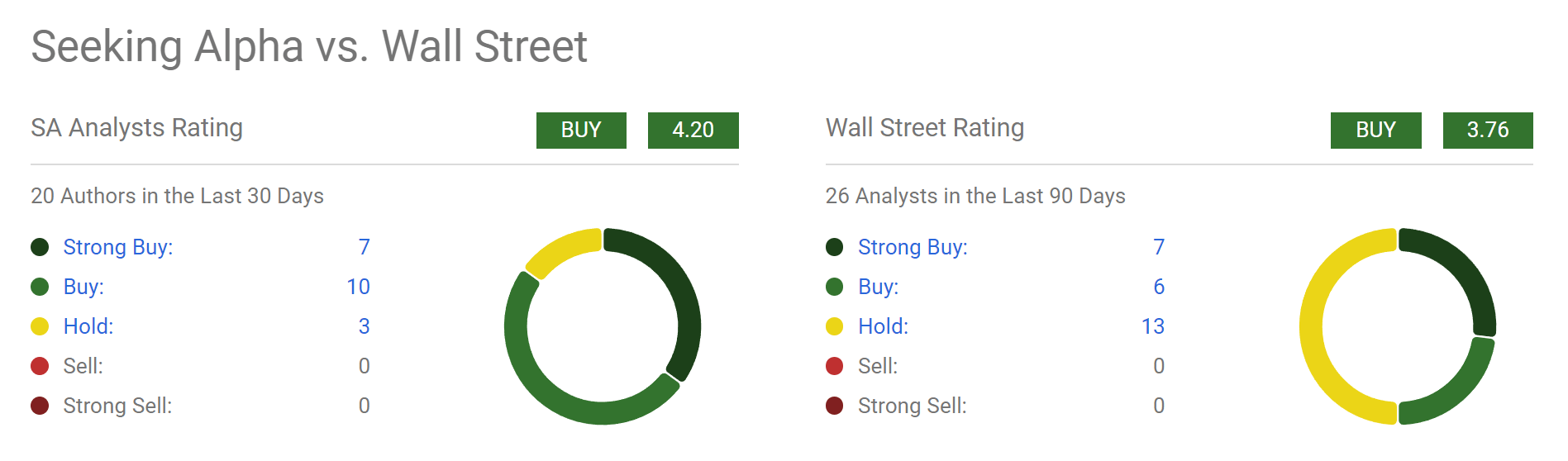Click the Wall Street Buy count of 6
The width and height of the screenshot is (1568, 461).
tap(1159, 287)
